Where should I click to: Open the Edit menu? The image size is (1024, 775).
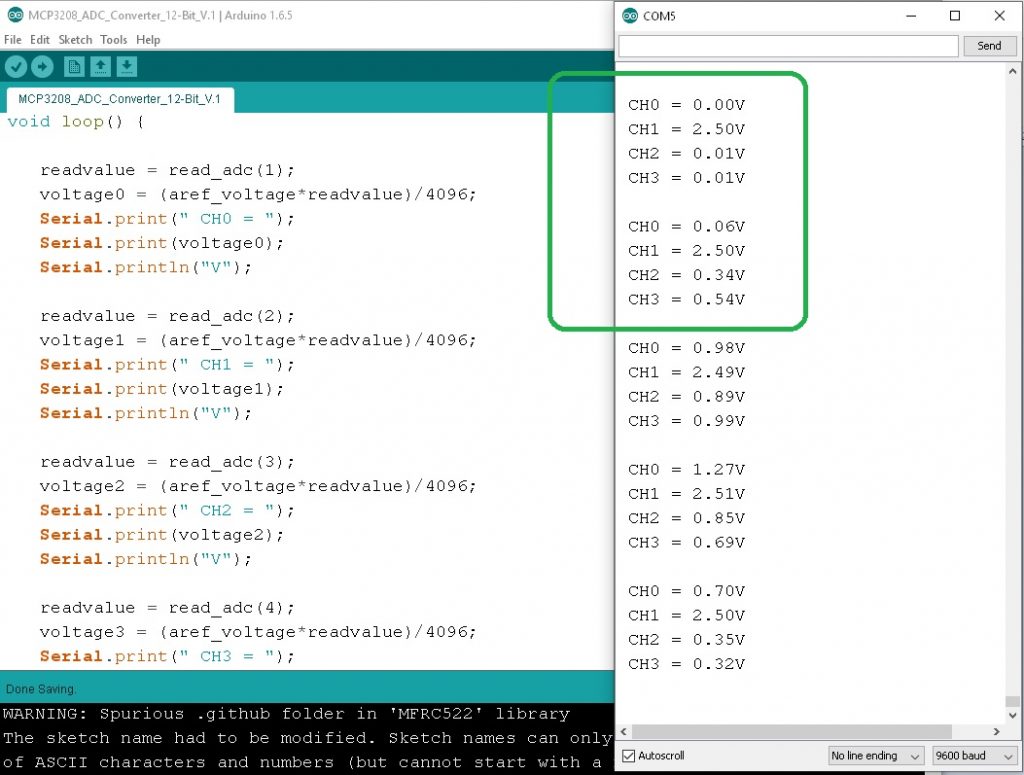click(40, 40)
